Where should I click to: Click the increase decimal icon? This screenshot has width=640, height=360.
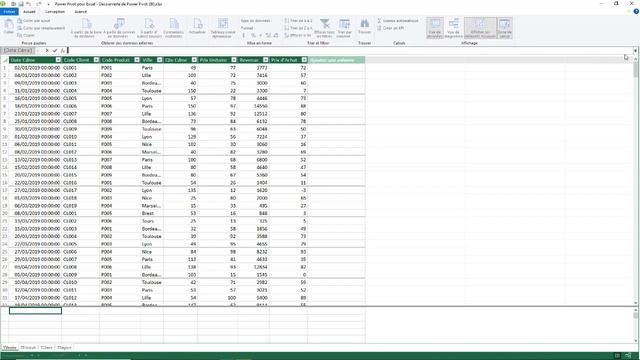point(268,36)
